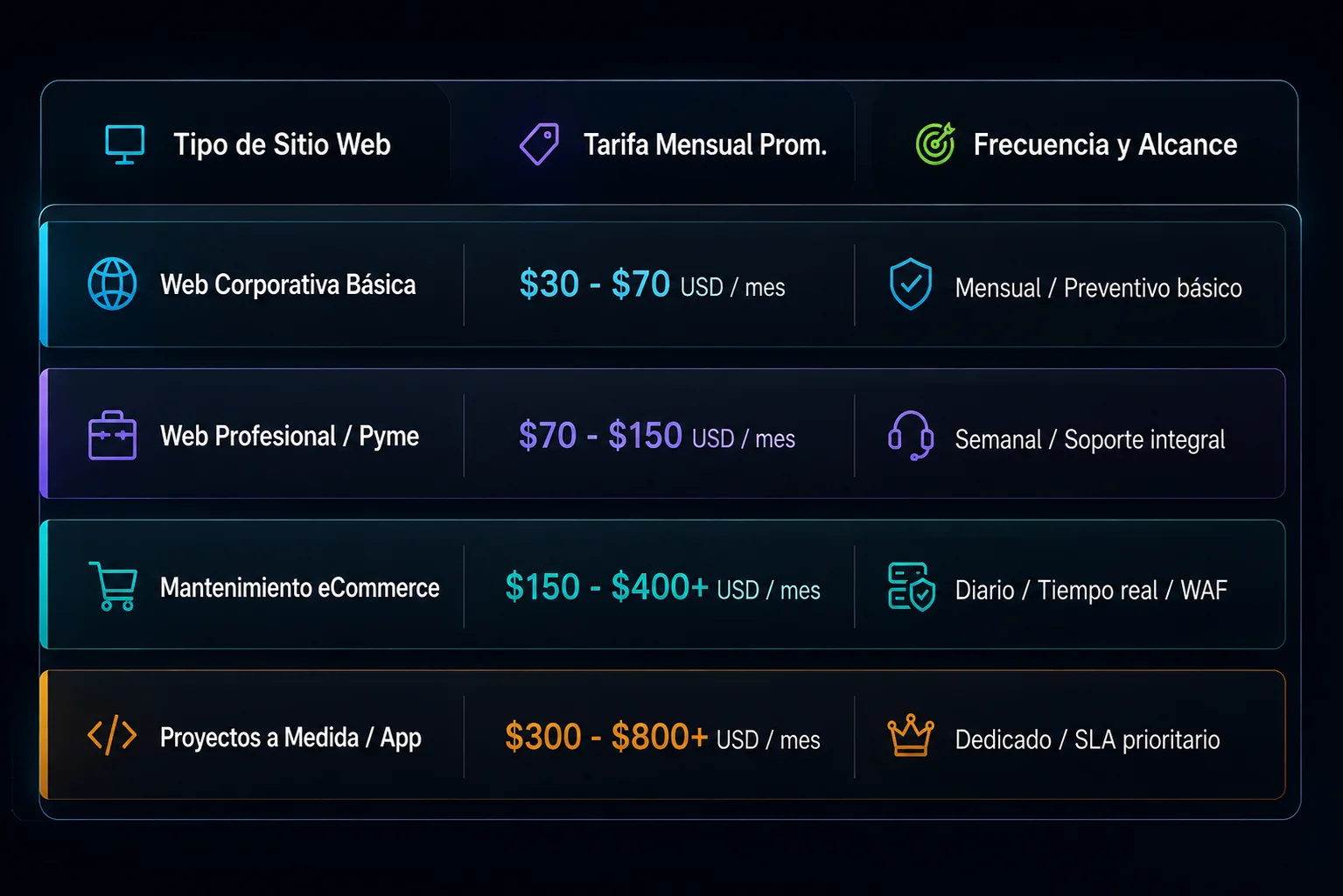
Task: Click the orange crown icon
Action: [911, 735]
